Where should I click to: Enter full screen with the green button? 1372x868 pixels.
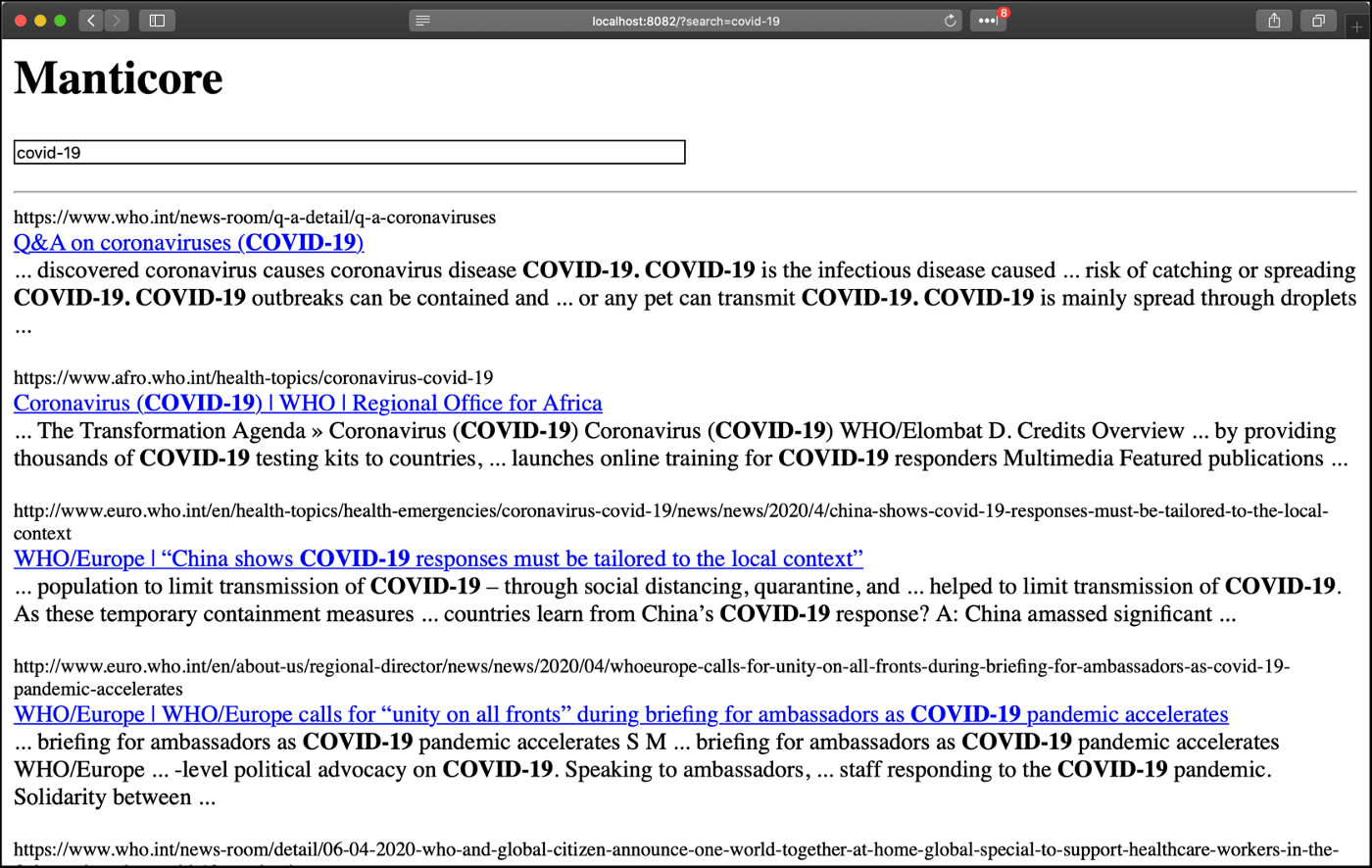tap(60, 21)
